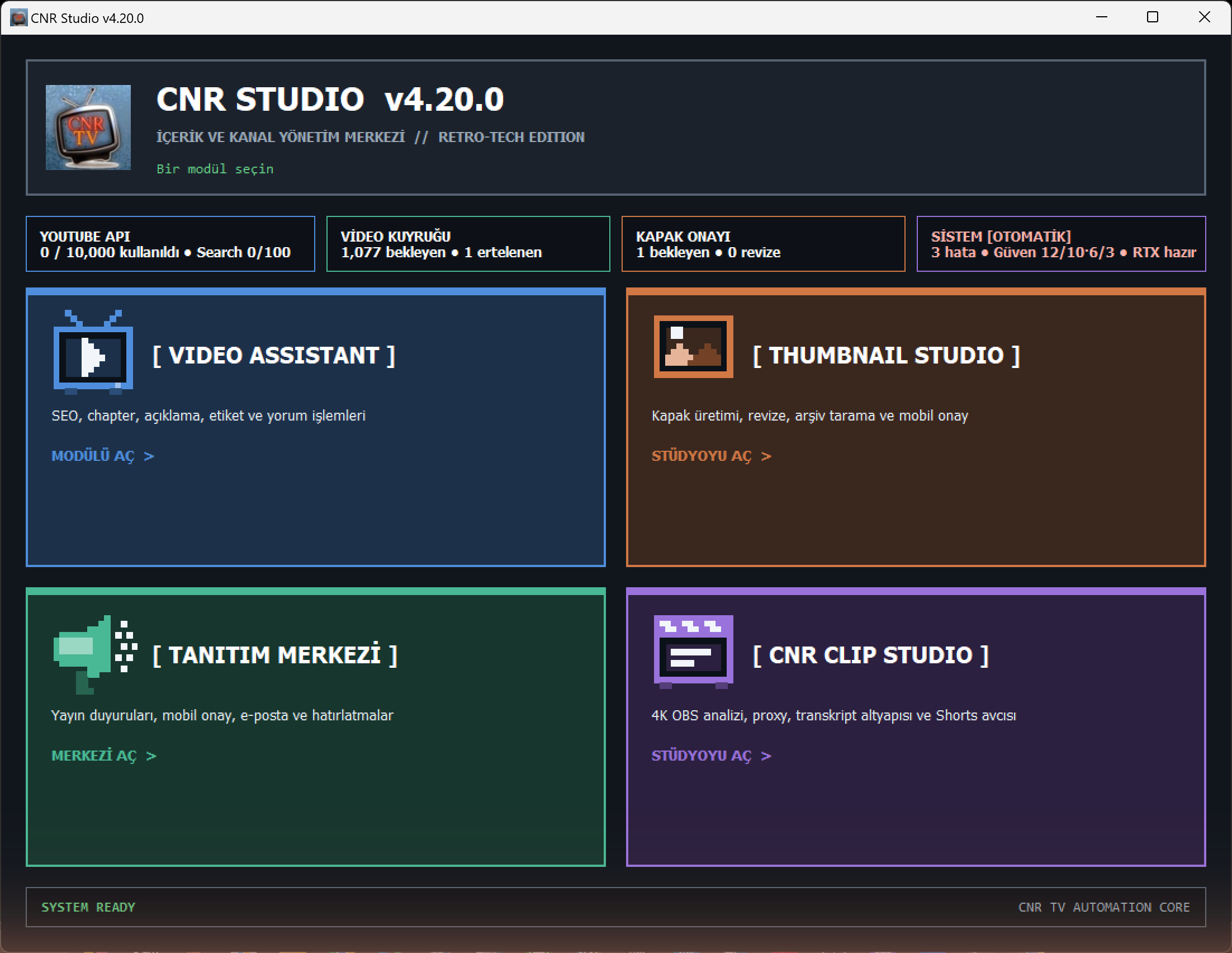Maximize the CNR Studio window
The width and height of the screenshot is (1232, 953).
tap(1153, 17)
